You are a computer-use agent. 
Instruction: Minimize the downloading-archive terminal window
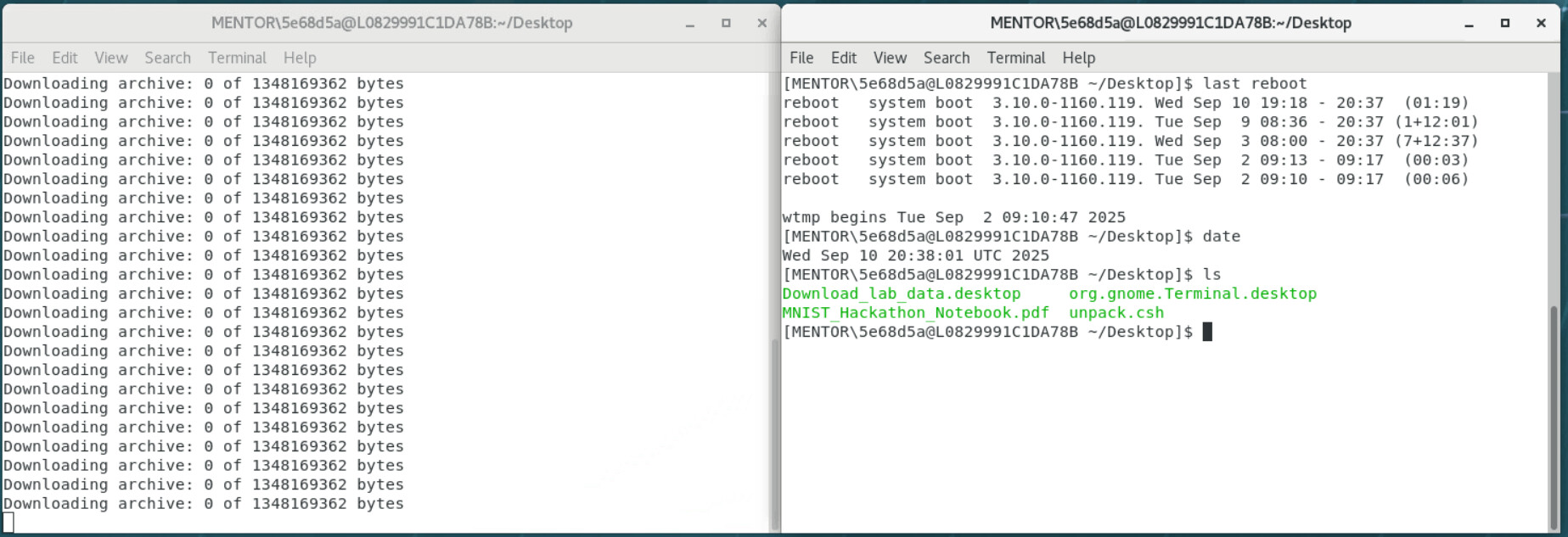coord(690,24)
